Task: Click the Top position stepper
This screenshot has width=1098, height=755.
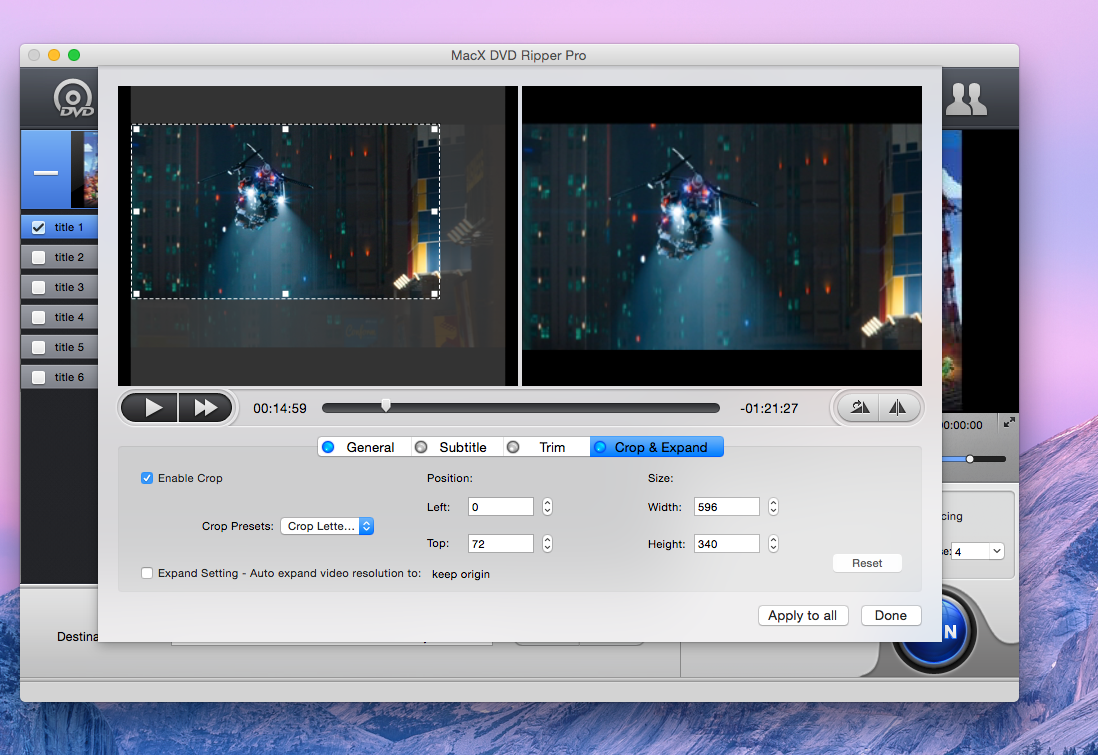Action: (x=548, y=543)
